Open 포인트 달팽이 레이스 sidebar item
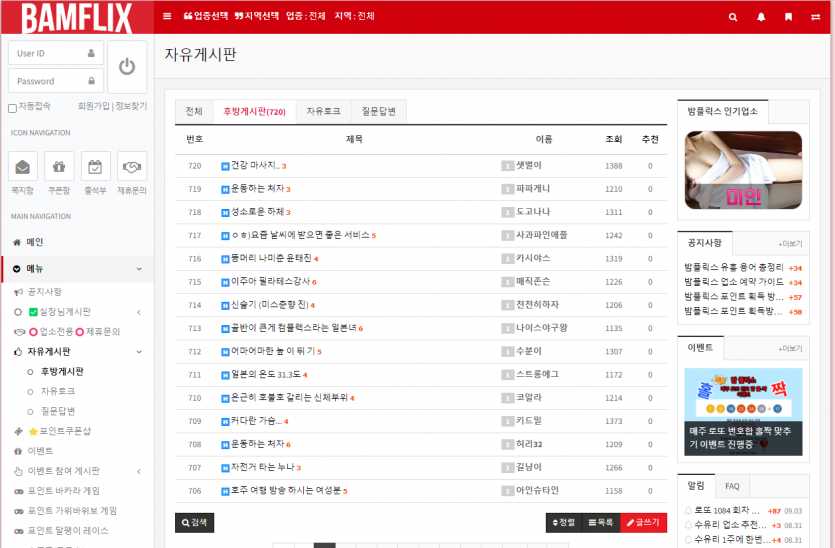This screenshot has height=548, width=835. [68, 531]
